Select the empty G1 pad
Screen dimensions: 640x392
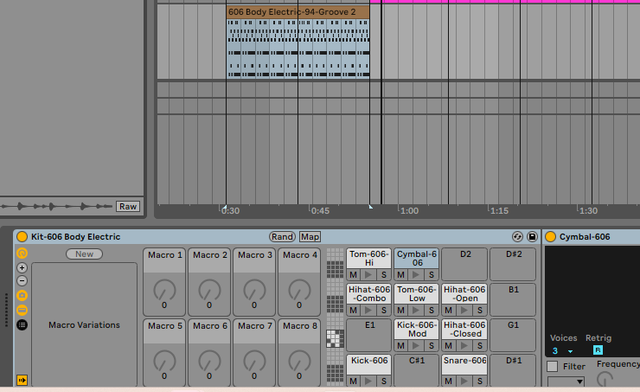tap(513, 335)
